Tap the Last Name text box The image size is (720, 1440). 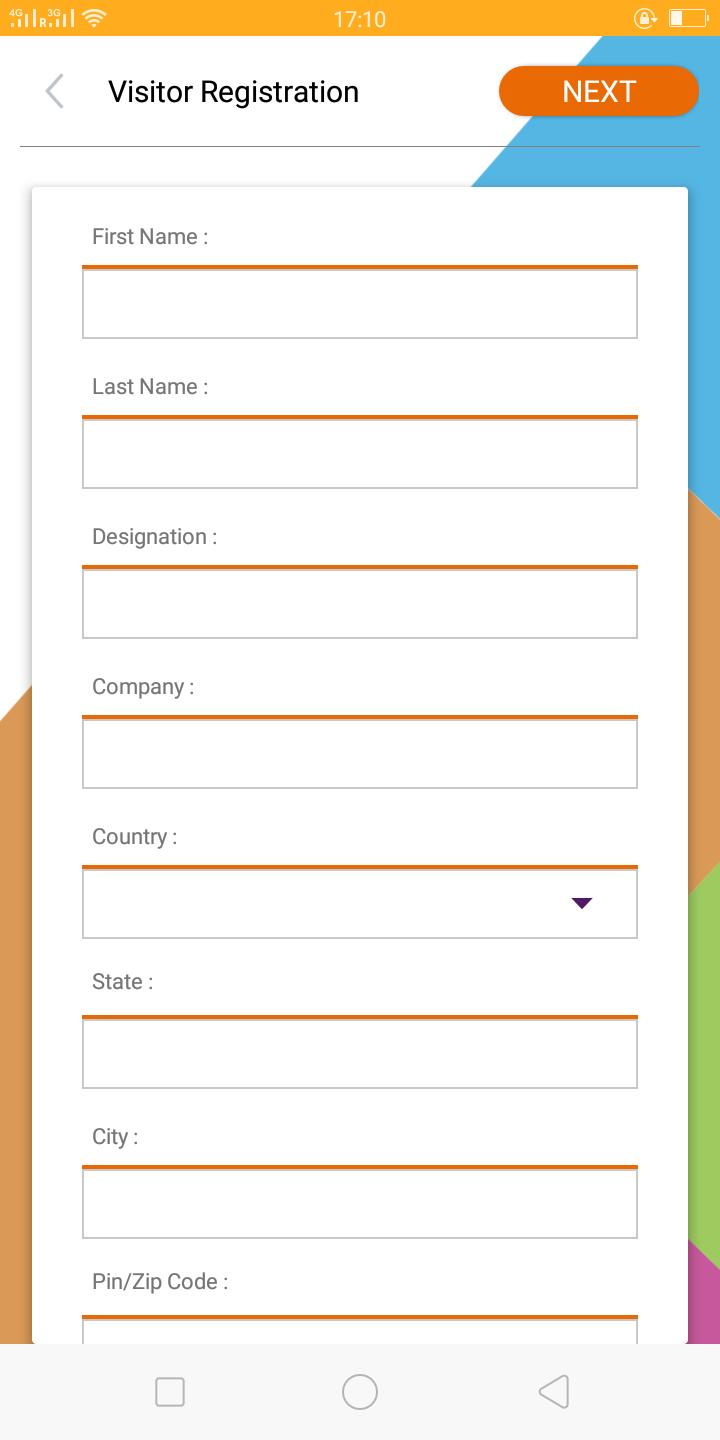click(x=360, y=454)
